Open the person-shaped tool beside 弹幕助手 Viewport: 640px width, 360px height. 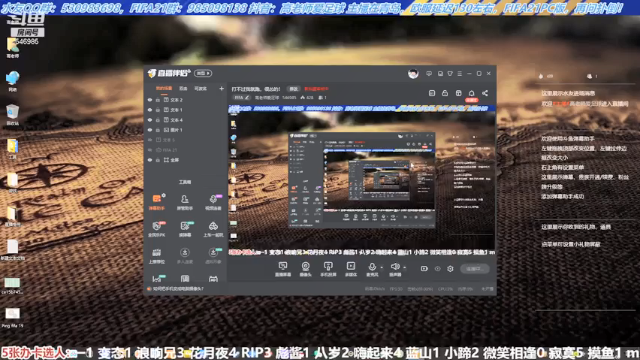click(184, 201)
